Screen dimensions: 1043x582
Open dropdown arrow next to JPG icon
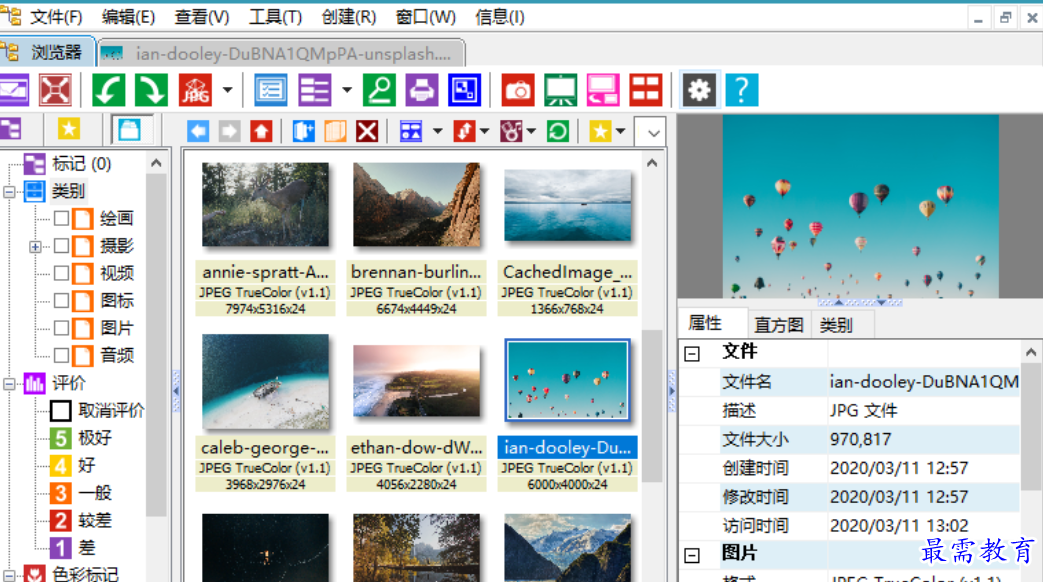point(227,90)
